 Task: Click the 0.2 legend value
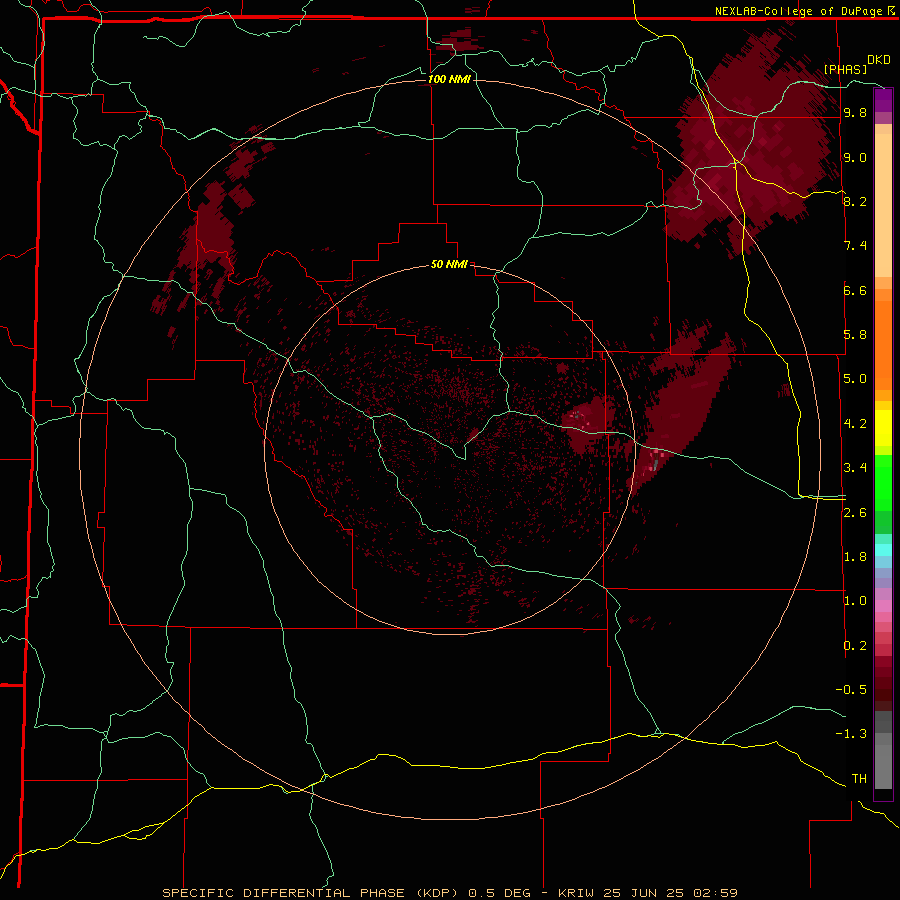(x=855, y=646)
